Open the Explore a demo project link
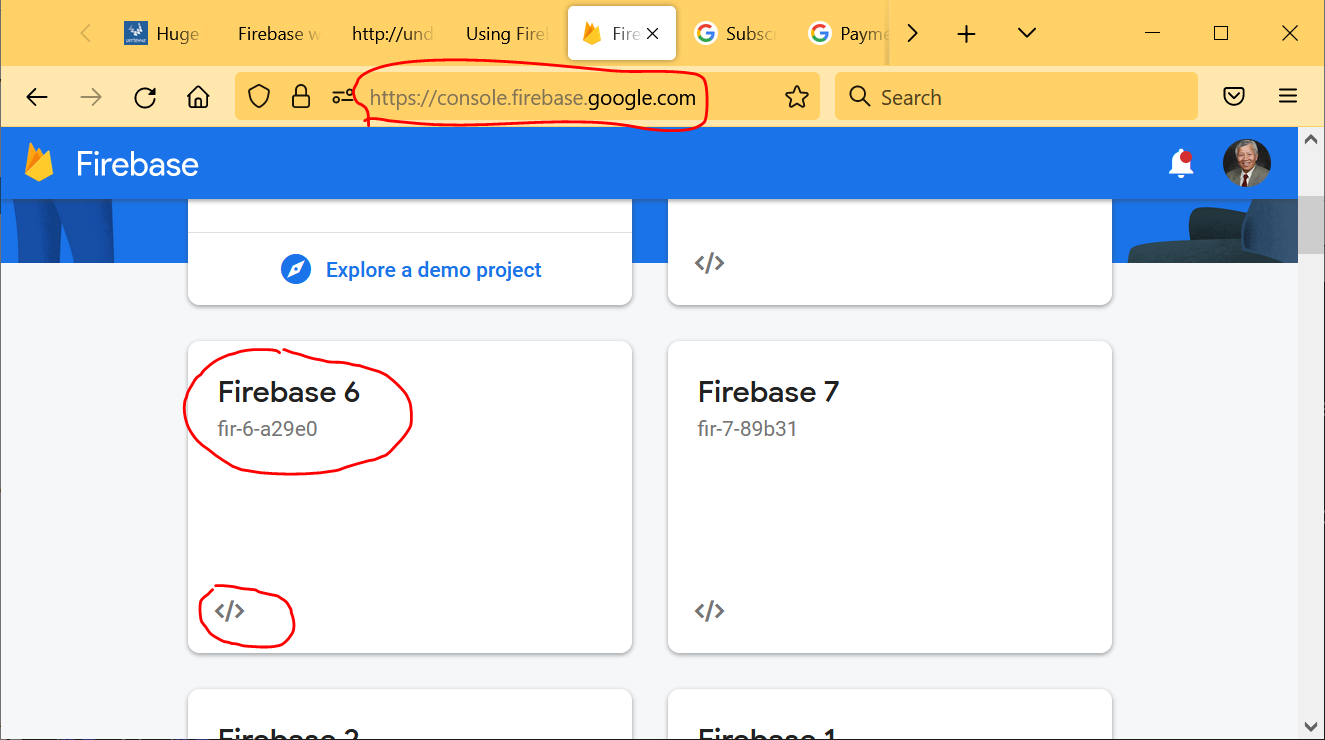1325x740 pixels. tap(433, 270)
